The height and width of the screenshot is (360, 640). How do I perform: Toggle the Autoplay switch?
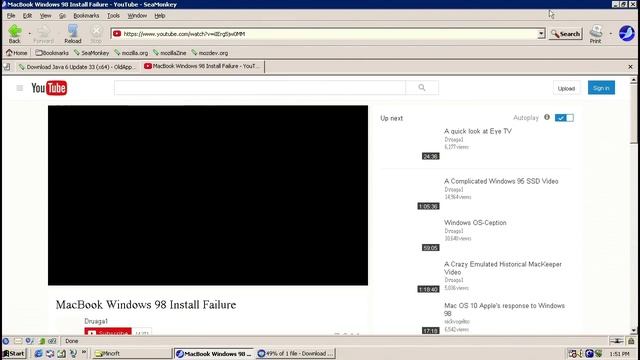[564, 118]
